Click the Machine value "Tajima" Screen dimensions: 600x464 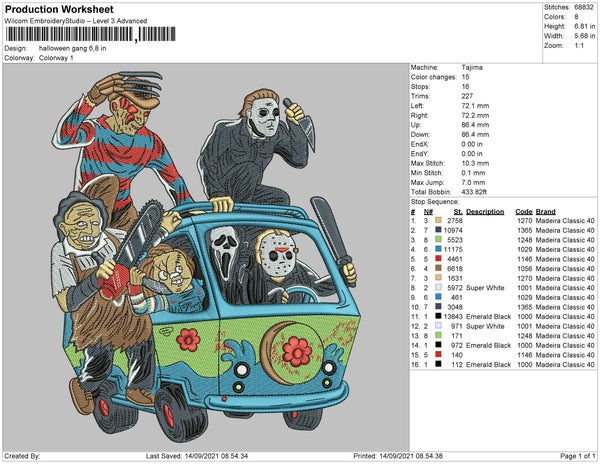472,67
